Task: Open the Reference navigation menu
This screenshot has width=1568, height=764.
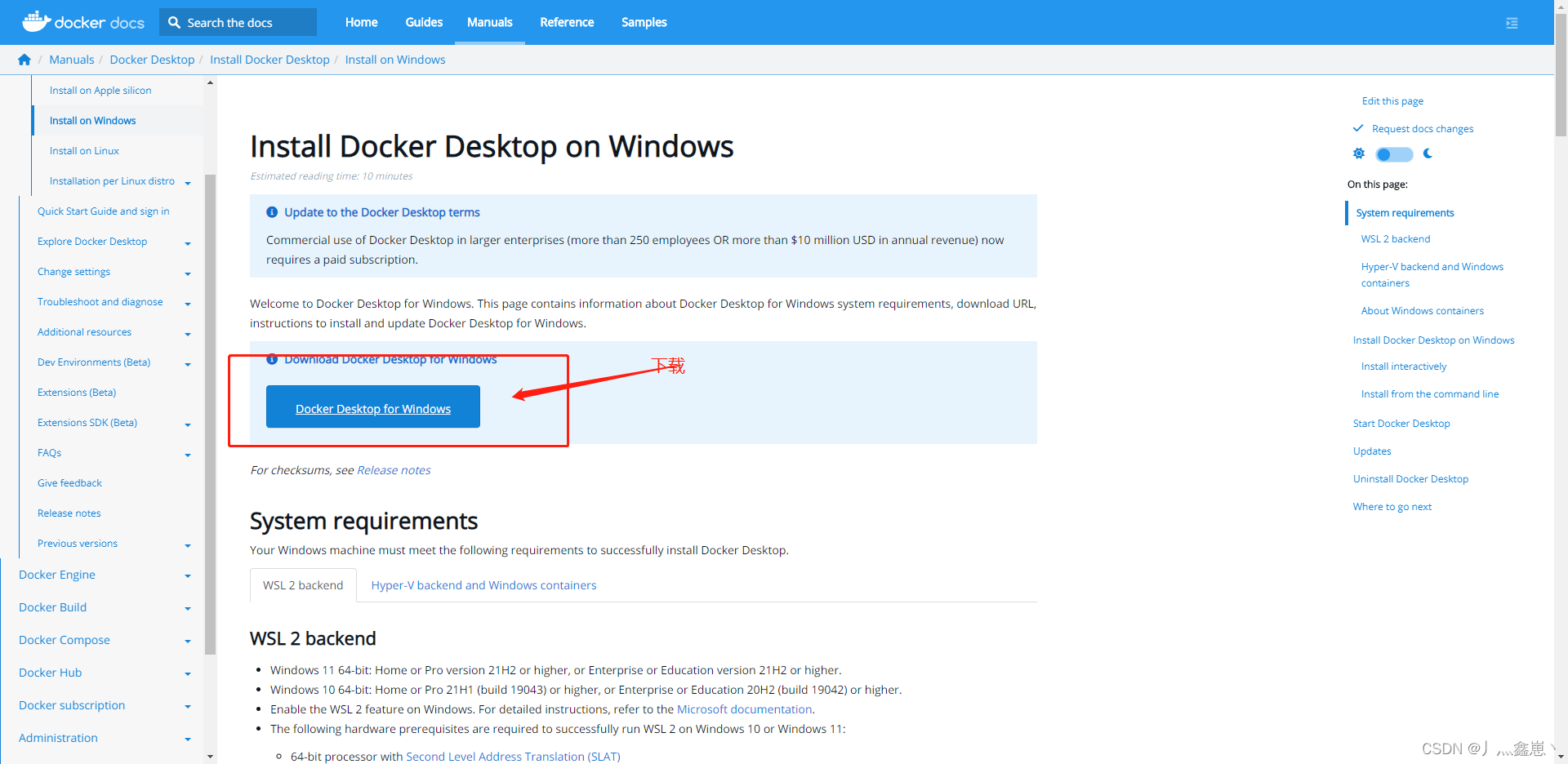Action: (x=567, y=22)
